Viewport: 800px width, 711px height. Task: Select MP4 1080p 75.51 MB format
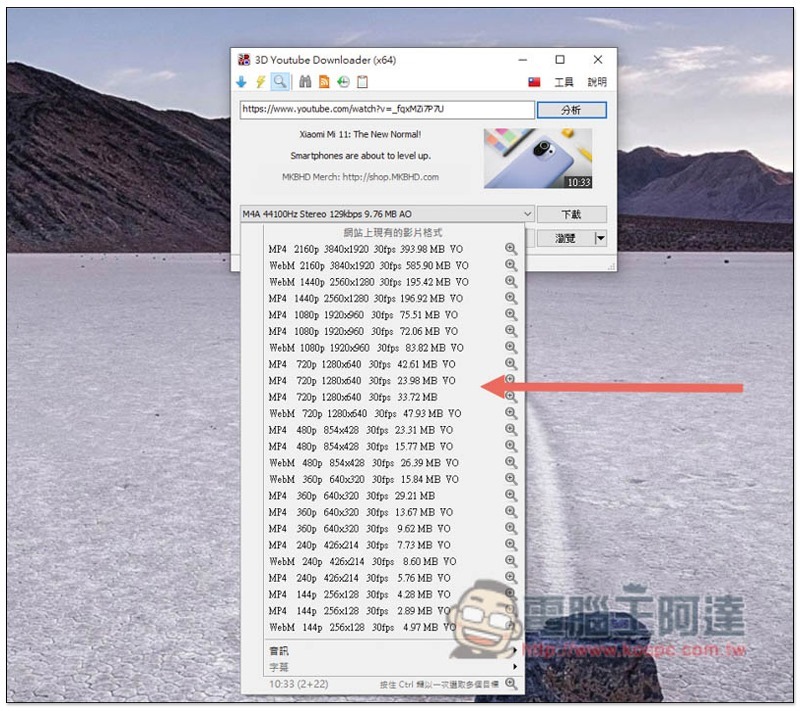pyautogui.click(x=363, y=315)
